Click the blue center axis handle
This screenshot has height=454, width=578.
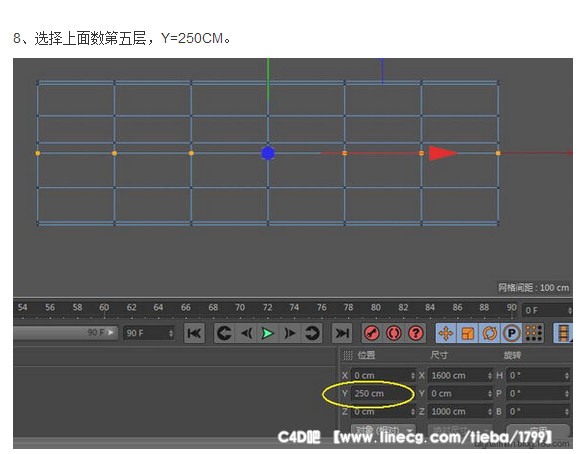click(x=268, y=153)
